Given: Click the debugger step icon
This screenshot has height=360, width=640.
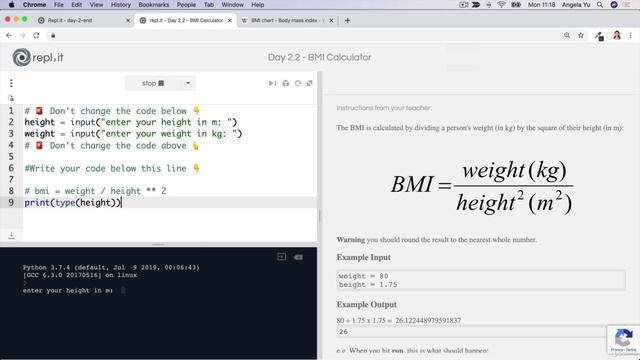Looking at the screenshot, I should (272, 83).
